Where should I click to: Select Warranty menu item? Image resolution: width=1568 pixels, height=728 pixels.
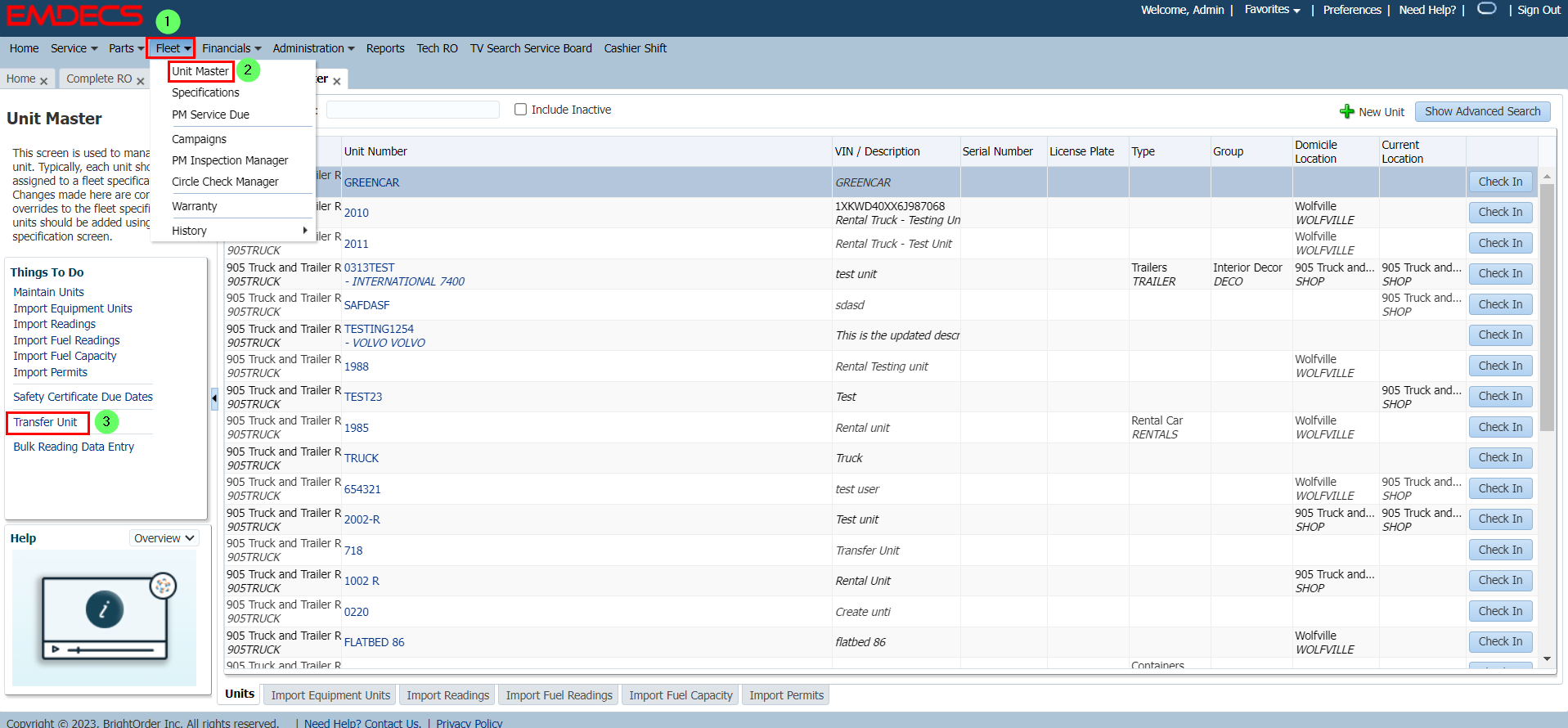tap(194, 206)
